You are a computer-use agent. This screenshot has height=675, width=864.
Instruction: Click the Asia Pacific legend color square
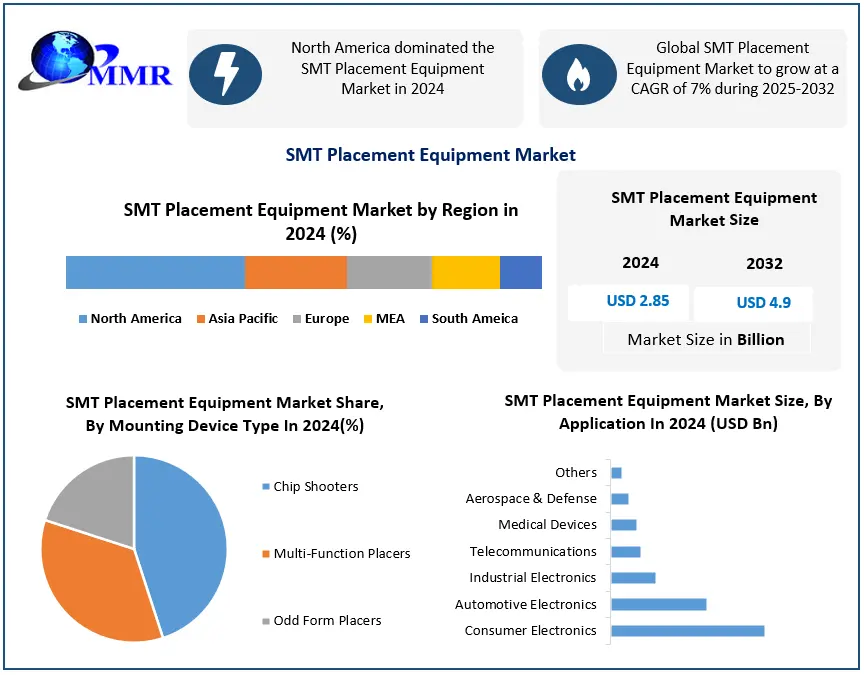tap(201, 319)
